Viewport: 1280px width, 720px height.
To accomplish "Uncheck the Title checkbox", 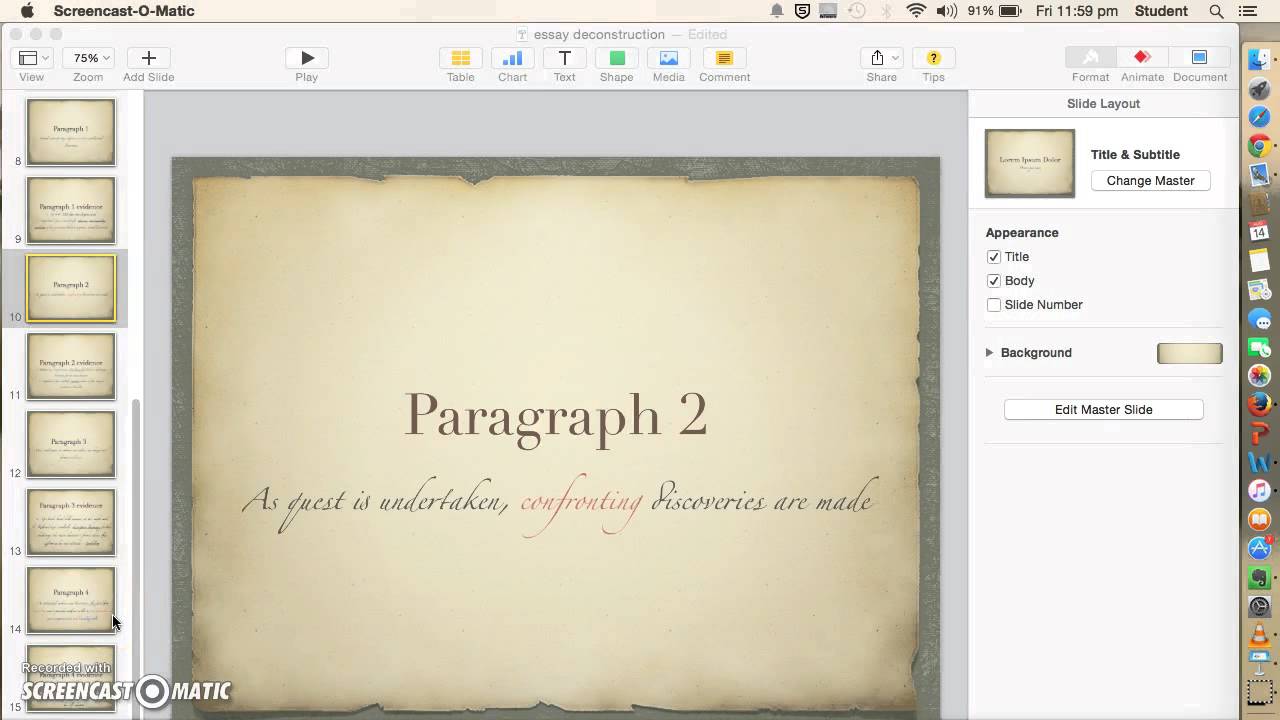I will tap(994, 257).
